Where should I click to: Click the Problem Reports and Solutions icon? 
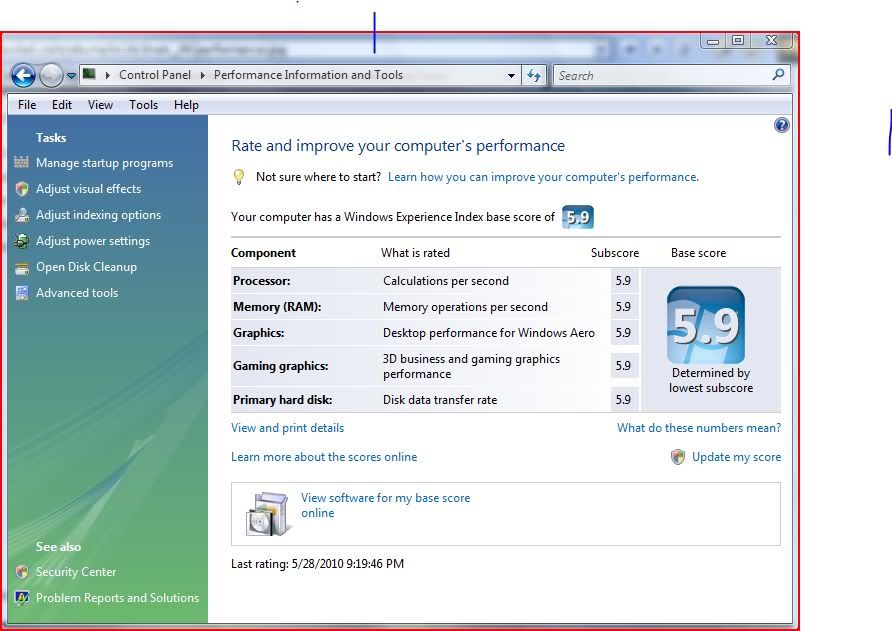coord(22,598)
